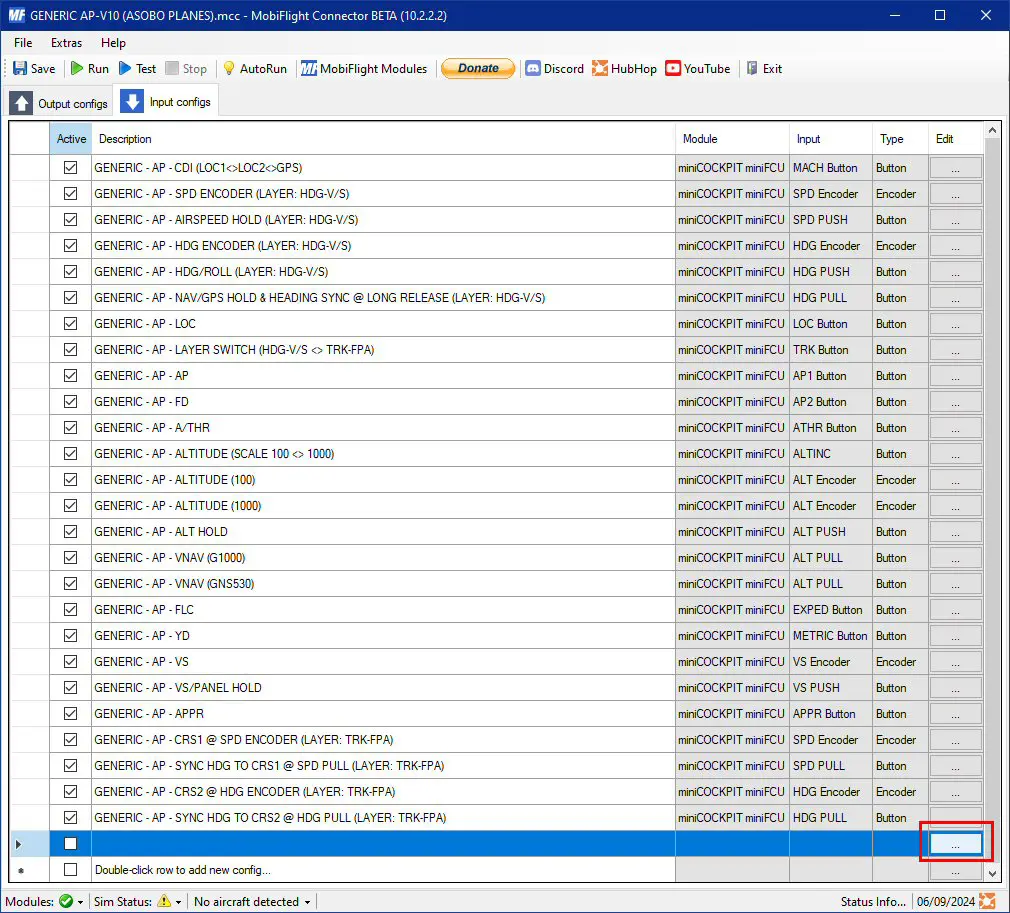Viewport: 1010px width, 913px height.
Task: Select the Input configs tab
Action: point(166,102)
